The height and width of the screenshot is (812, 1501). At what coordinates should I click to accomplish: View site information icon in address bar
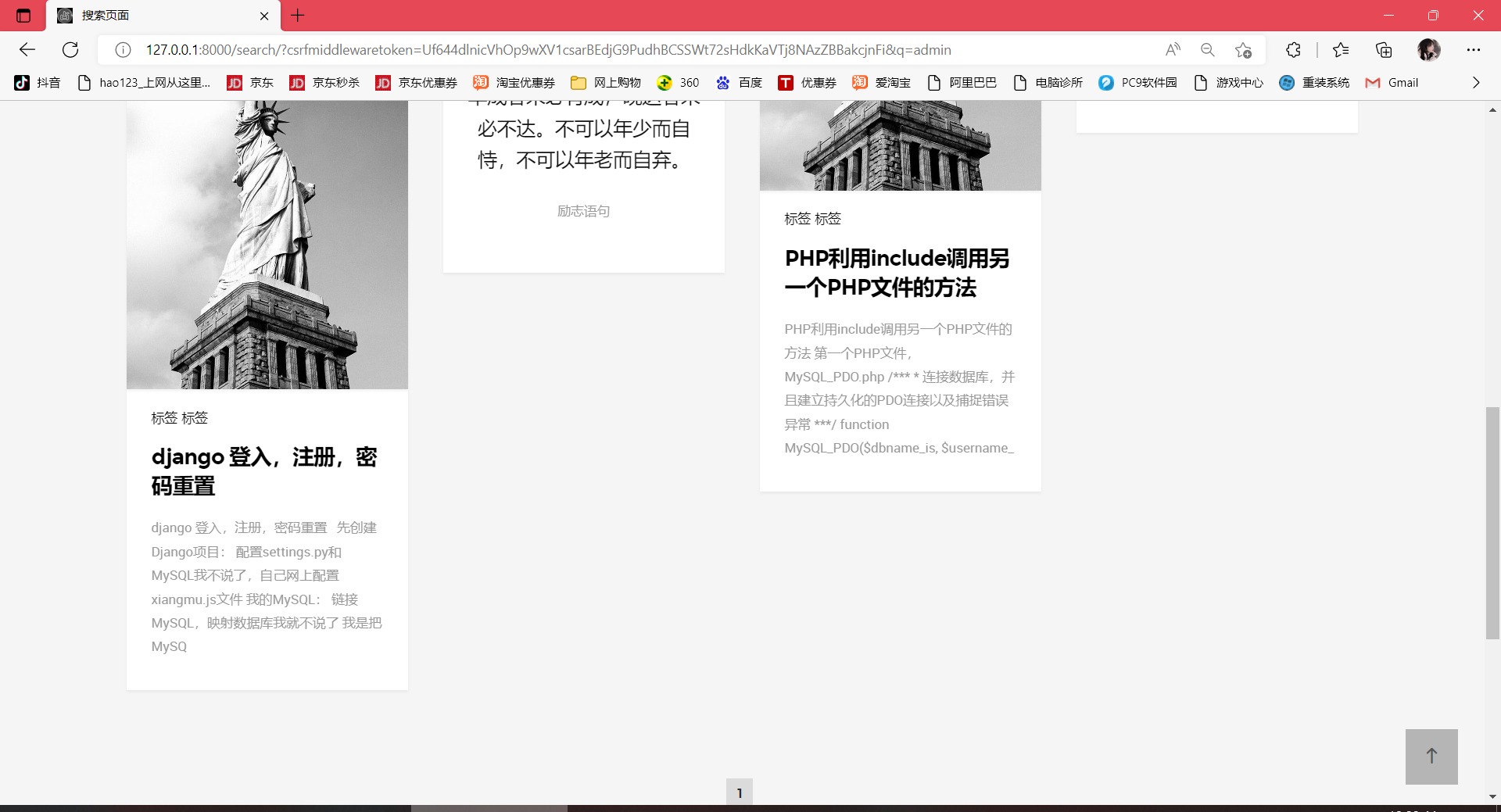coord(123,50)
